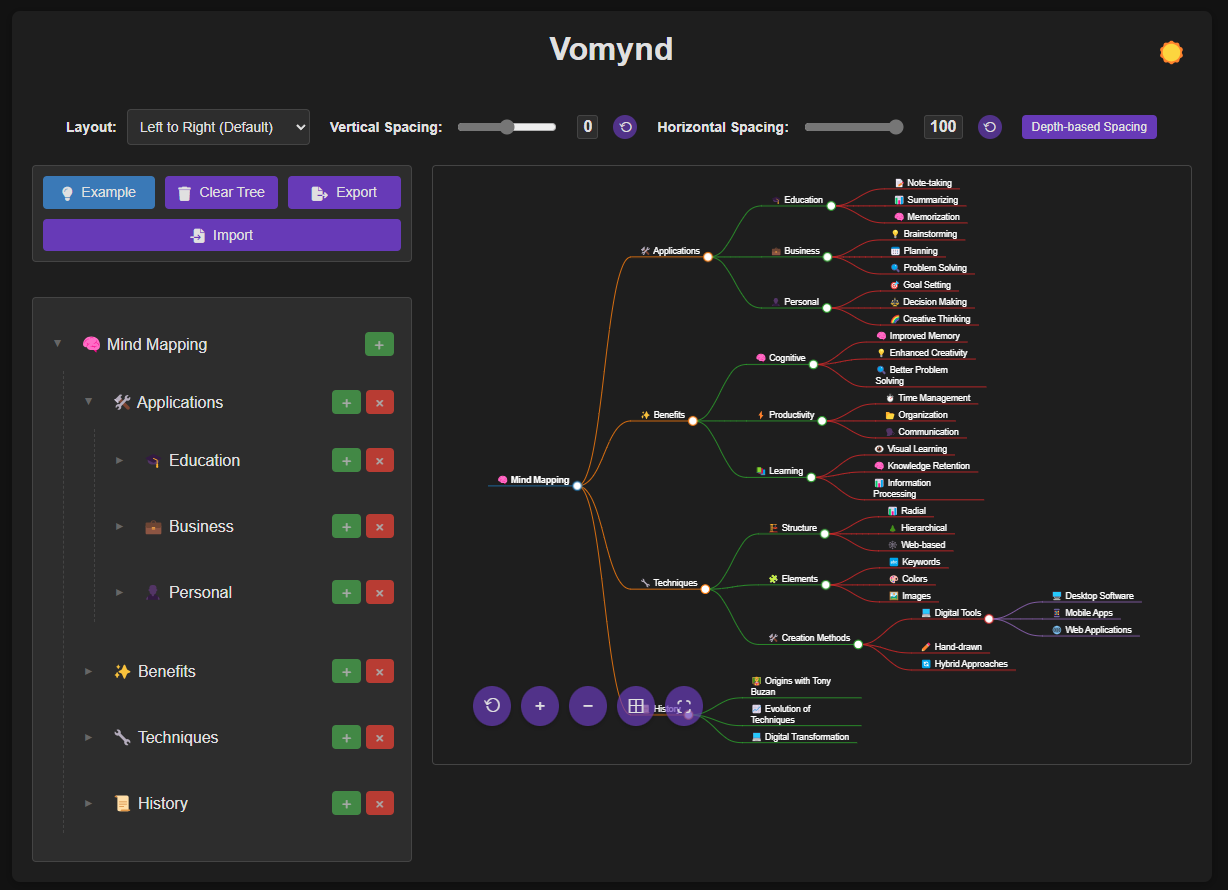Click the Digital Transformation node
Image resolution: width=1228 pixels, height=890 pixels.
(801, 737)
